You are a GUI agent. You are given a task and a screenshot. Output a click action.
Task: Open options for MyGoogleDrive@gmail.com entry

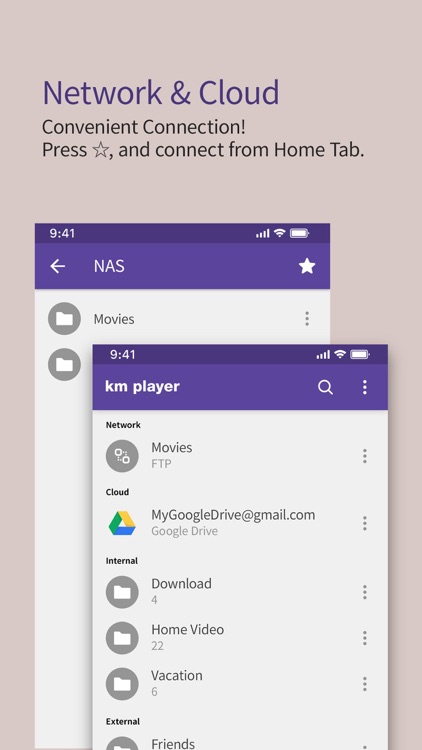click(365, 523)
